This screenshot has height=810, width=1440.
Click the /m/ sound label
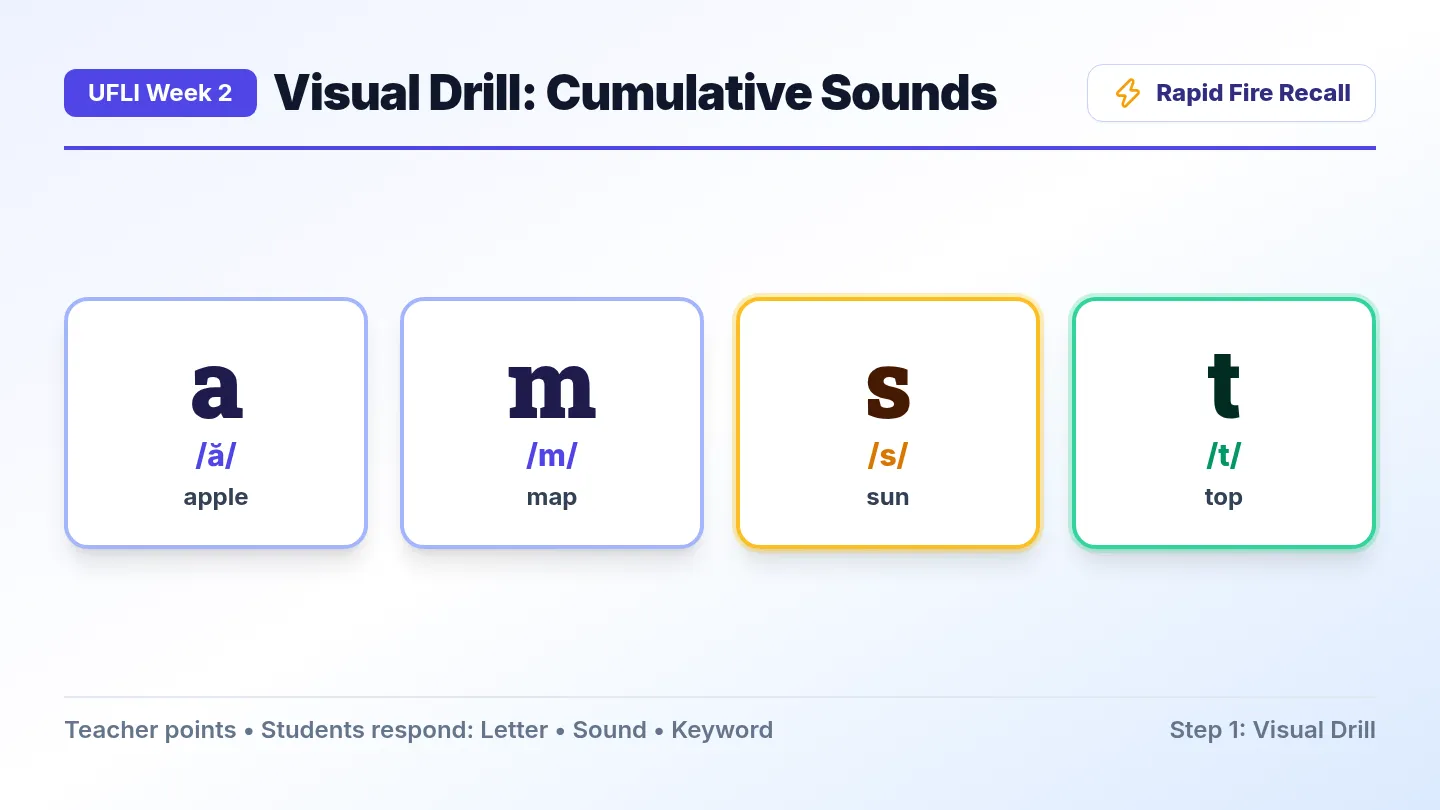[x=552, y=455]
